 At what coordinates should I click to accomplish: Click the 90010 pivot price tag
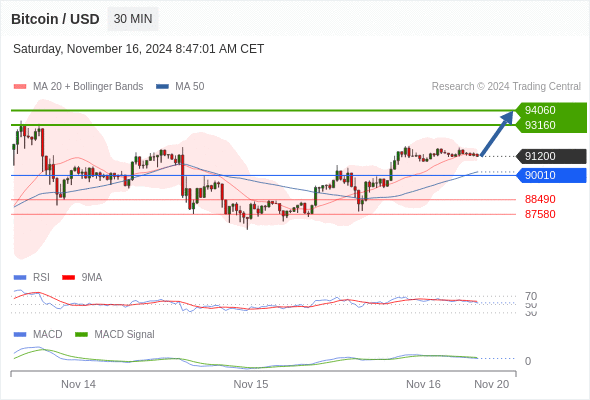point(551,175)
